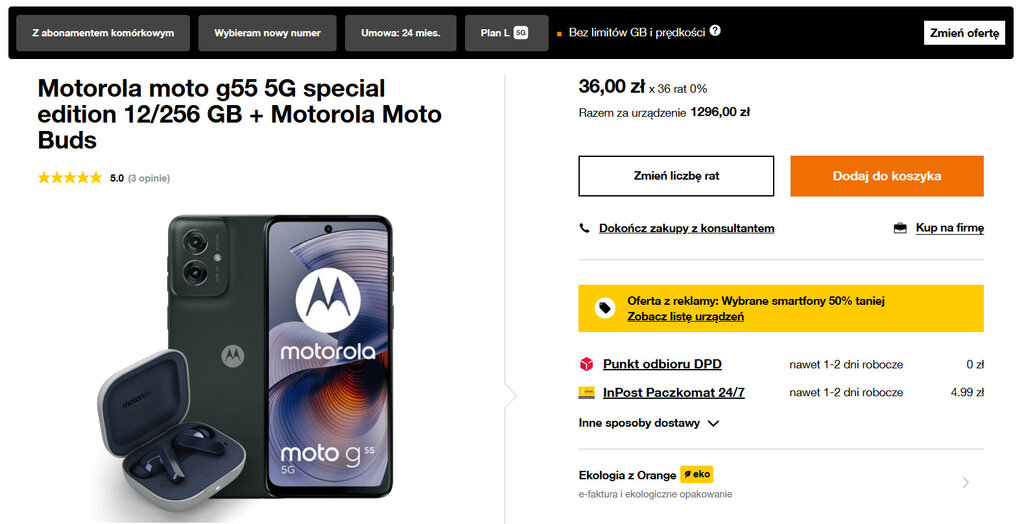This screenshot has width=1024, height=524.
Task: Click the eko leaf badge
Action: click(x=696, y=475)
